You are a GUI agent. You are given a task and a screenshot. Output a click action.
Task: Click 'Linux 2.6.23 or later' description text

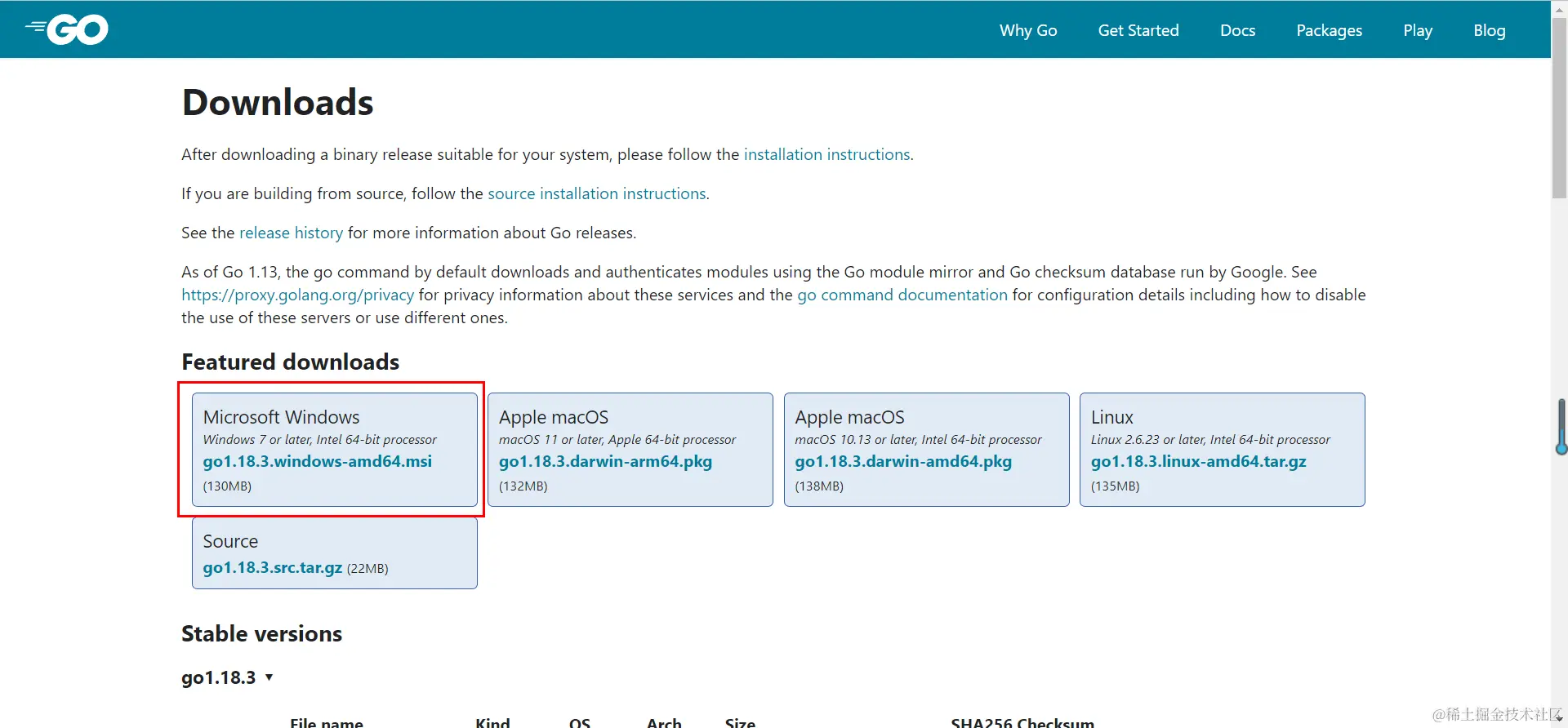pyautogui.click(x=1210, y=439)
